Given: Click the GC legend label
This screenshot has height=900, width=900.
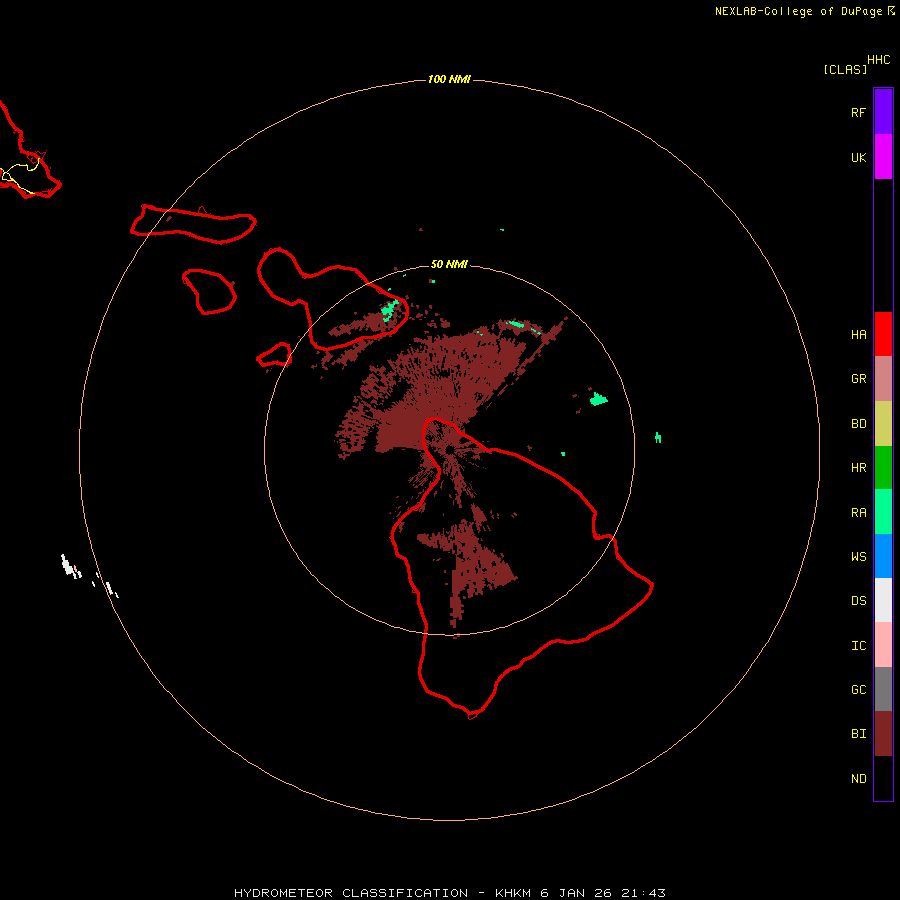Looking at the screenshot, I should click(x=858, y=690).
